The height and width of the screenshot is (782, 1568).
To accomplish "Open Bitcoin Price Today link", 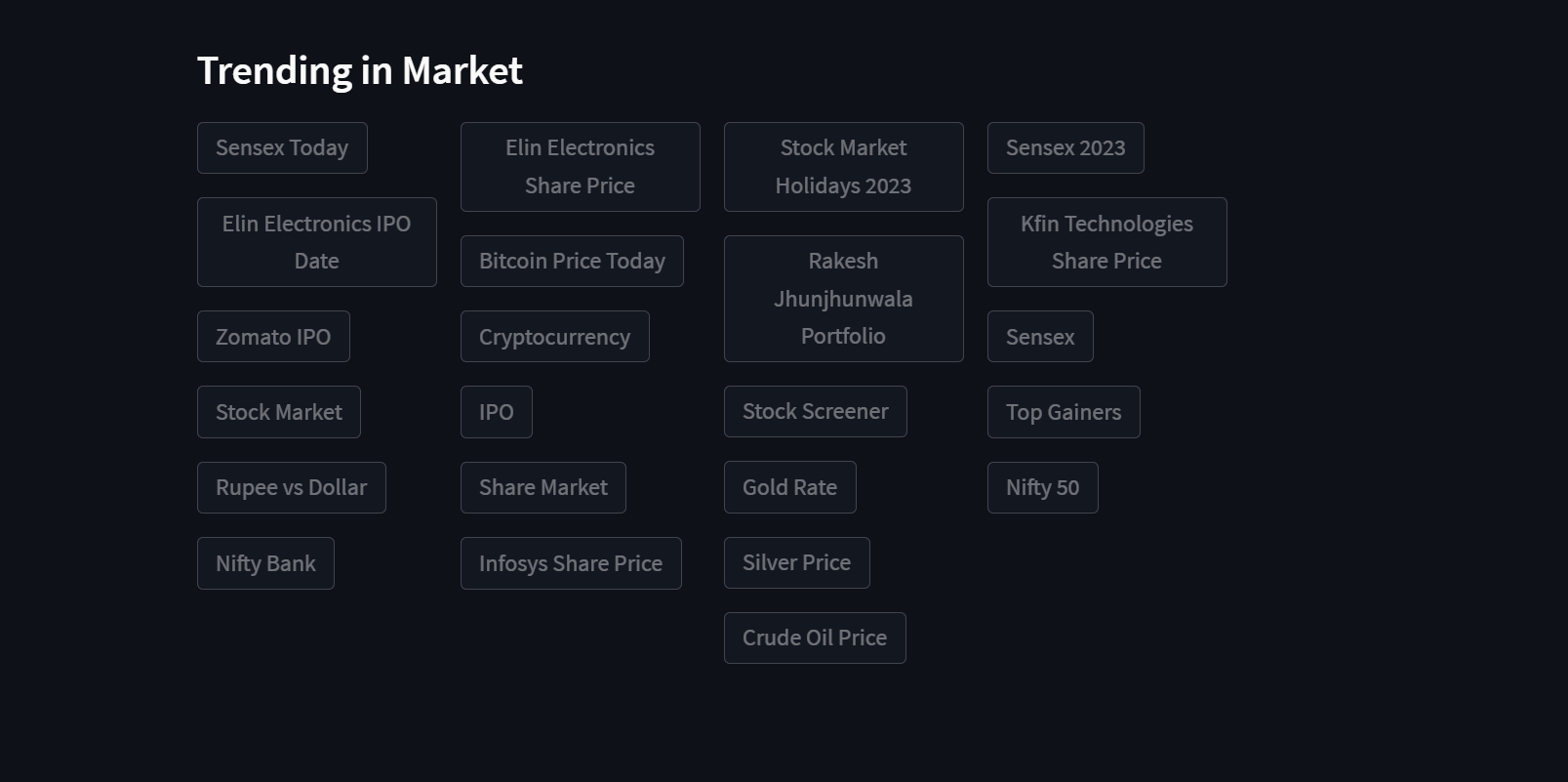I will 572,262.
